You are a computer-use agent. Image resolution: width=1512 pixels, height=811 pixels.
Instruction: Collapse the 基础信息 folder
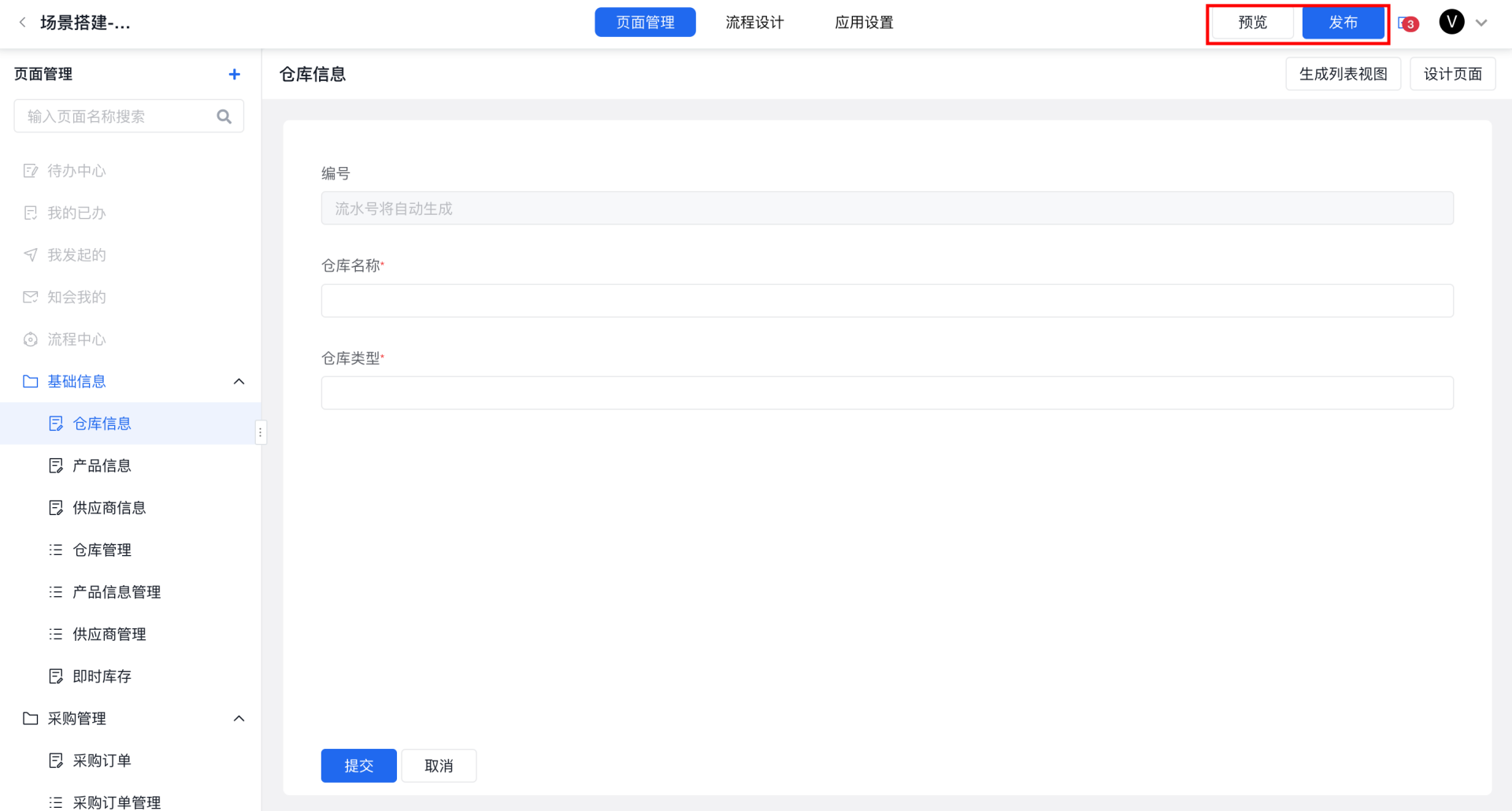click(239, 382)
